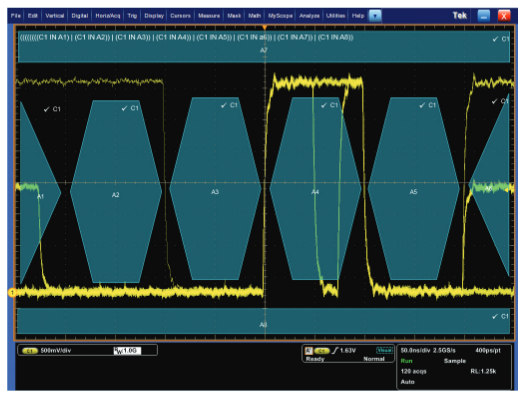Click the A trigger event icon
The width and height of the screenshot is (523, 396).
(x=309, y=350)
